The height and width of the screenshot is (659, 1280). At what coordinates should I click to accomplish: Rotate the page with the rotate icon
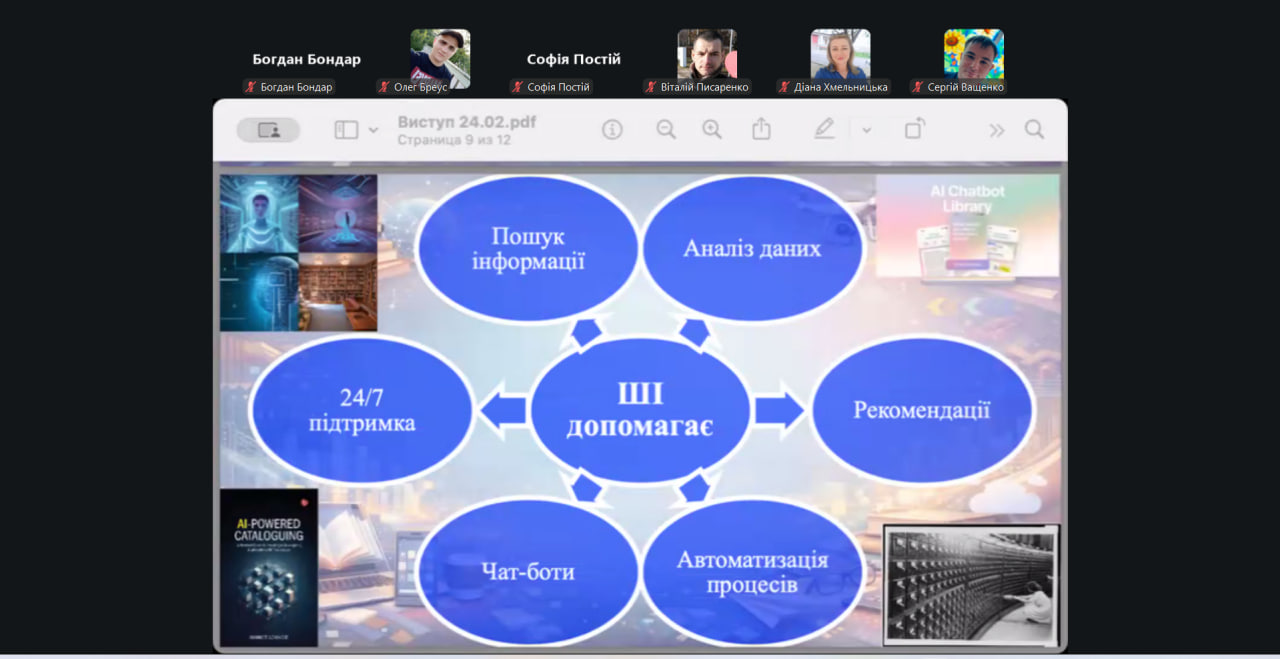(914, 130)
